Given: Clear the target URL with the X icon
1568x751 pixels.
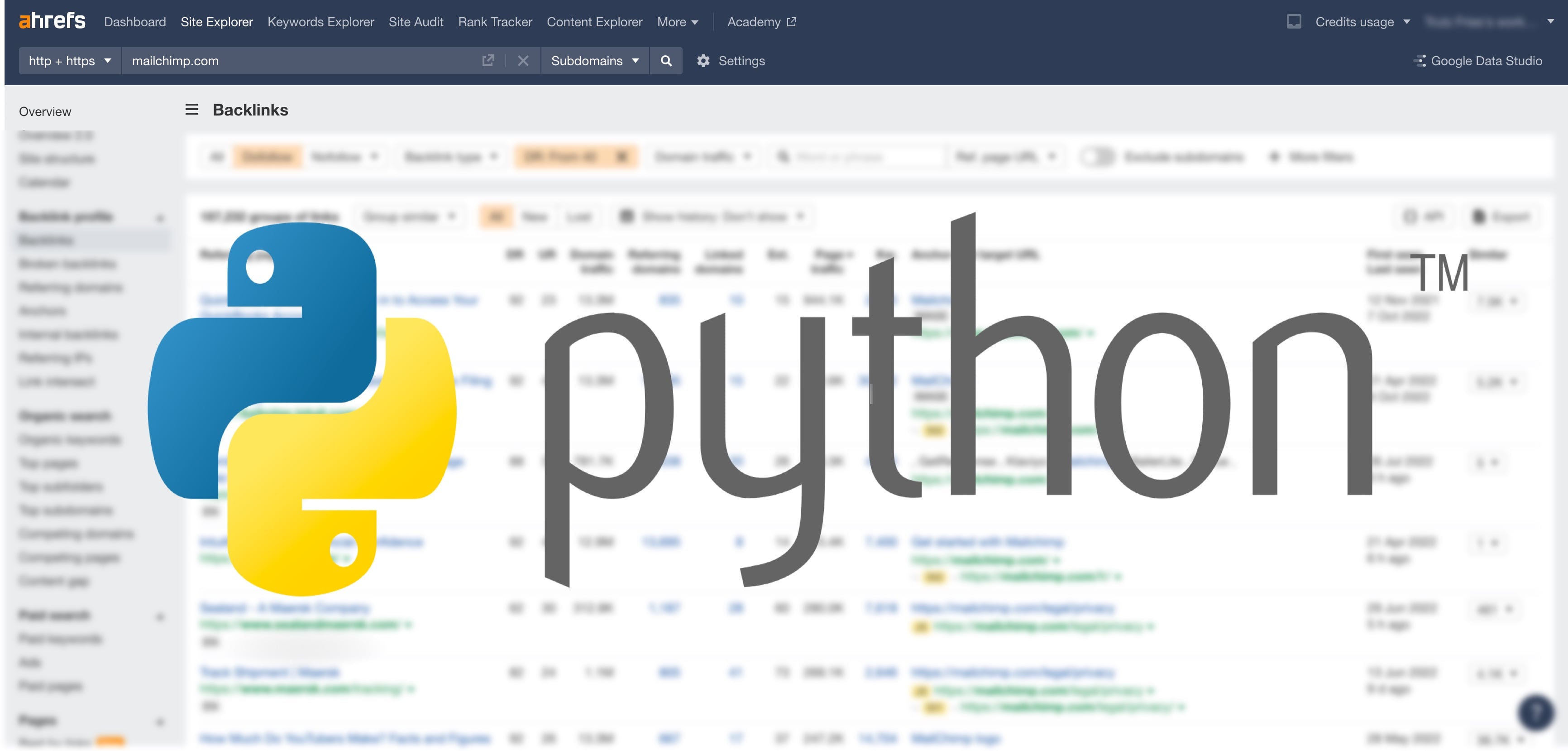Looking at the screenshot, I should 523,61.
